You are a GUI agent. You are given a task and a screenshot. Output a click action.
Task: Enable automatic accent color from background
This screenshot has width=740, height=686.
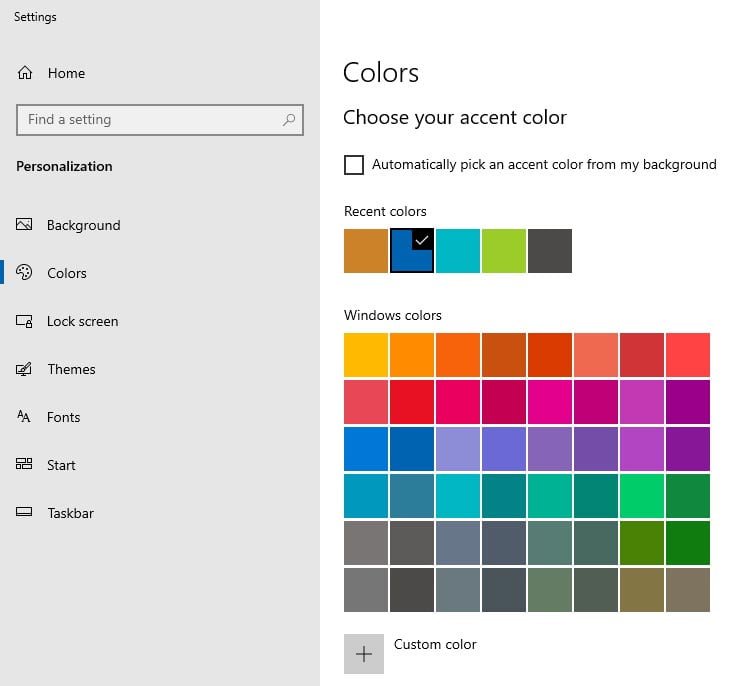click(354, 165)
